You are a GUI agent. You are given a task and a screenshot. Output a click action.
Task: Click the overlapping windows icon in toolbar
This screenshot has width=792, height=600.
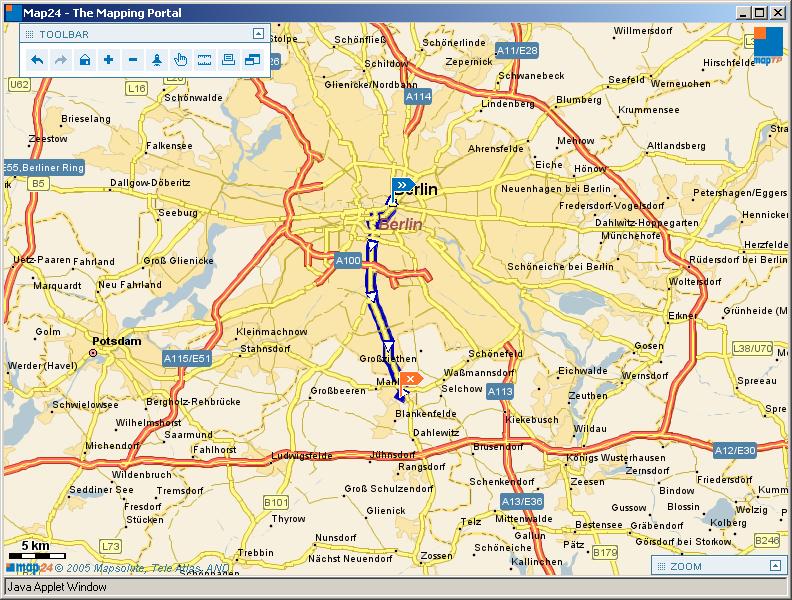pos(253,60)
